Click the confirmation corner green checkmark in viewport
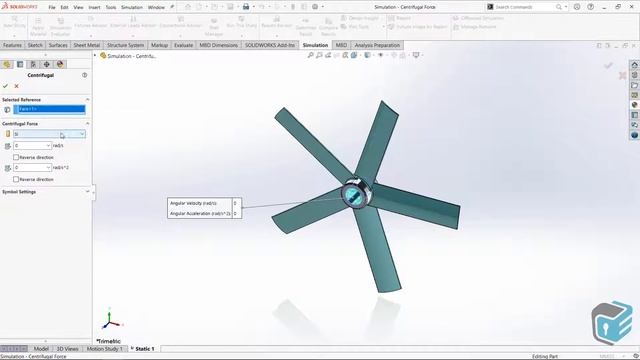640x360 pixels. click(x=608, y=66)
